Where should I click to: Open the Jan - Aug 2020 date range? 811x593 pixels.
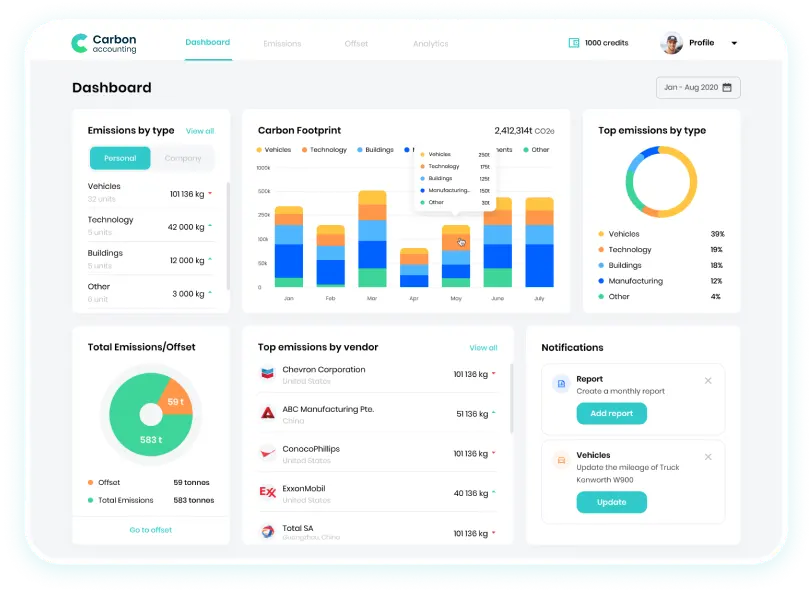pos(698,87)
